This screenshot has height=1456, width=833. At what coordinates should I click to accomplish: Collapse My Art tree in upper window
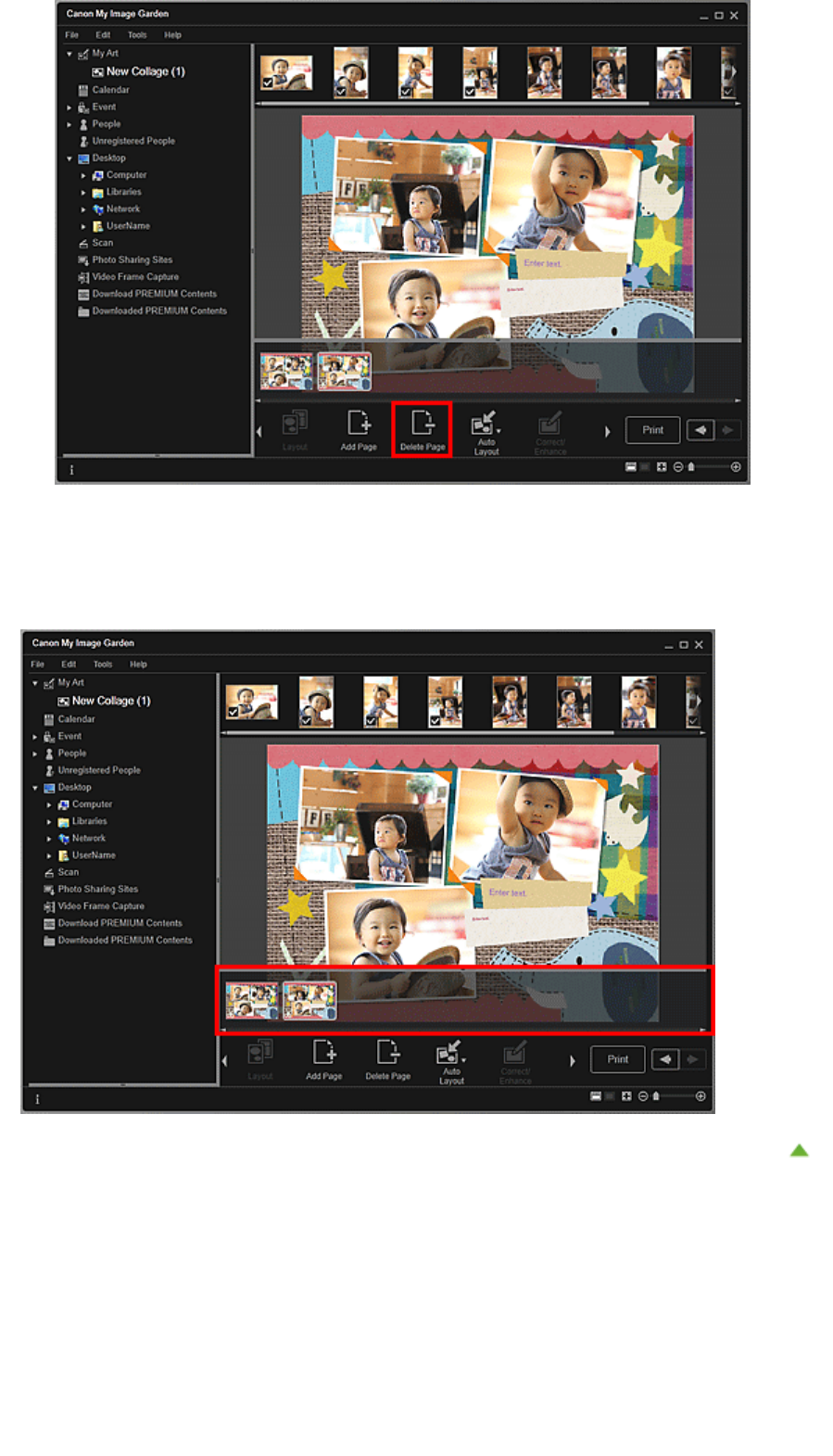coord(69,54)
